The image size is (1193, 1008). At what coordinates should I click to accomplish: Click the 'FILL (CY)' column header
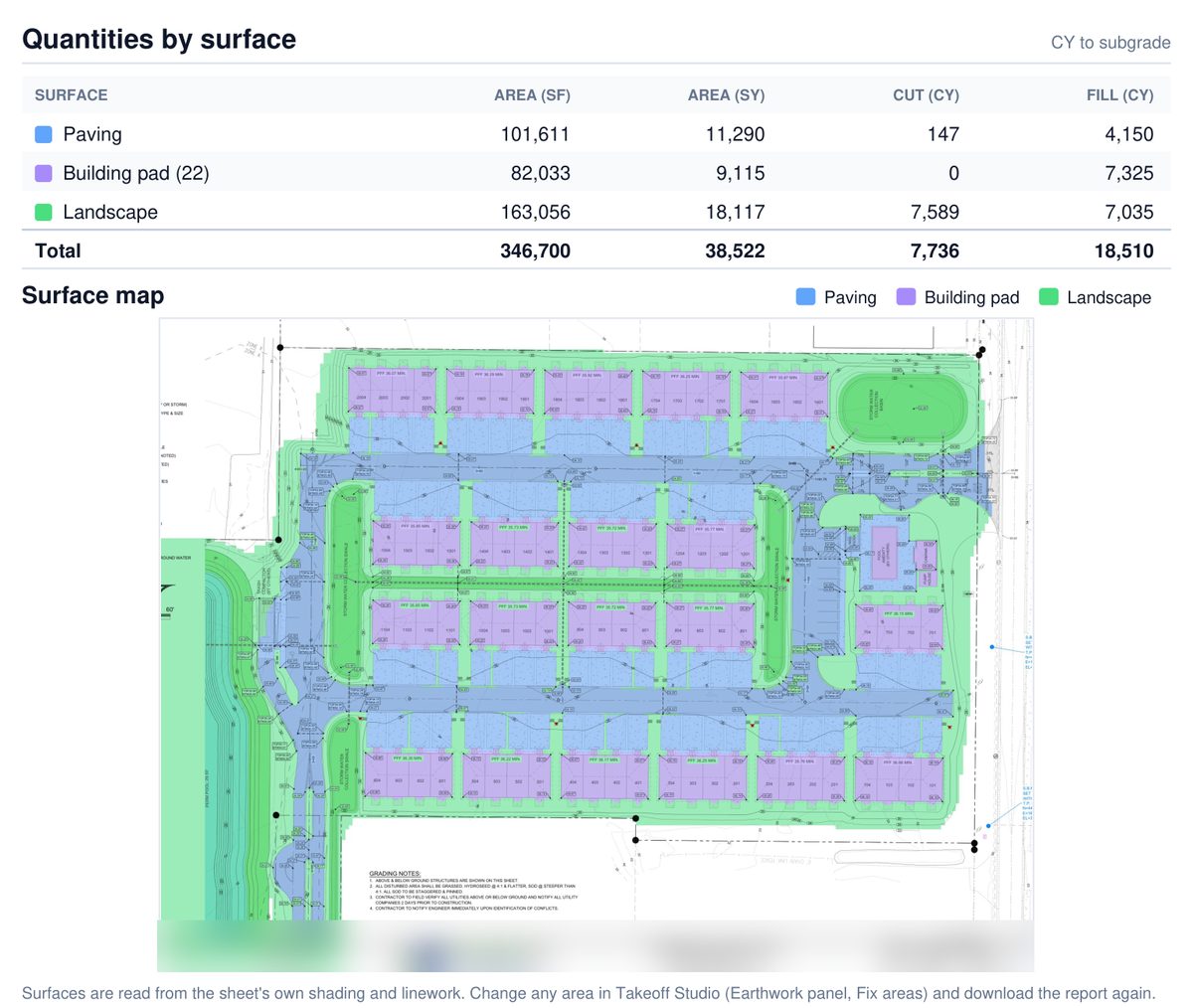[1119, 95]
